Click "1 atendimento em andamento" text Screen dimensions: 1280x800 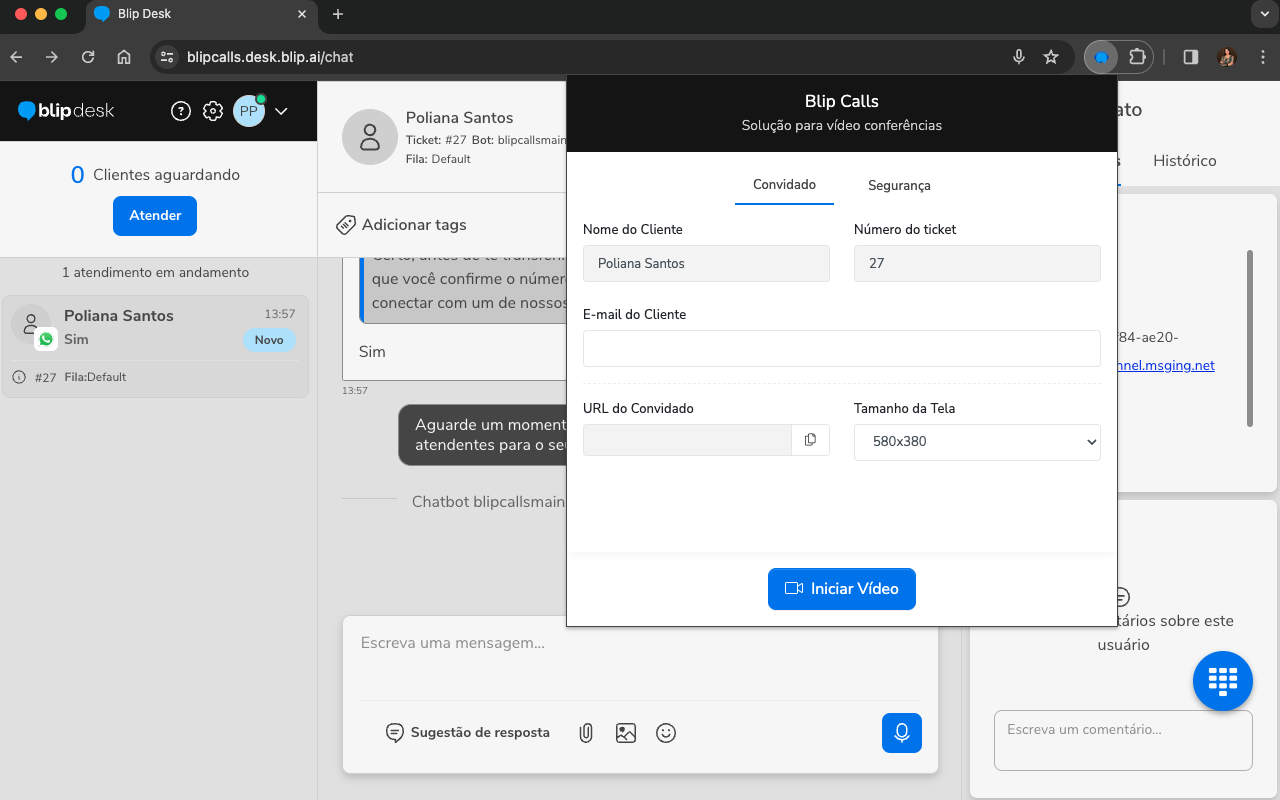pyautogui.click(x=155, y=272)
